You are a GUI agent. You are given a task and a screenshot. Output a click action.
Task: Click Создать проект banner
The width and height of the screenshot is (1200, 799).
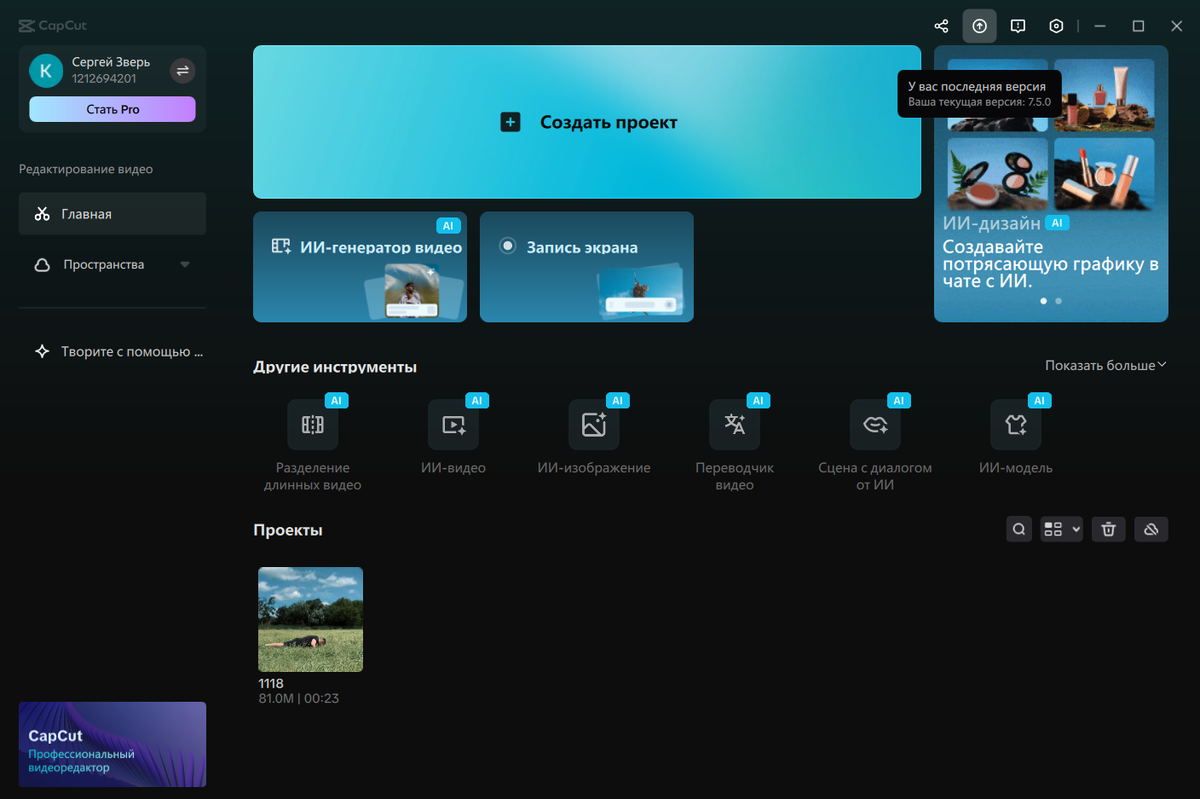(587, 122)
